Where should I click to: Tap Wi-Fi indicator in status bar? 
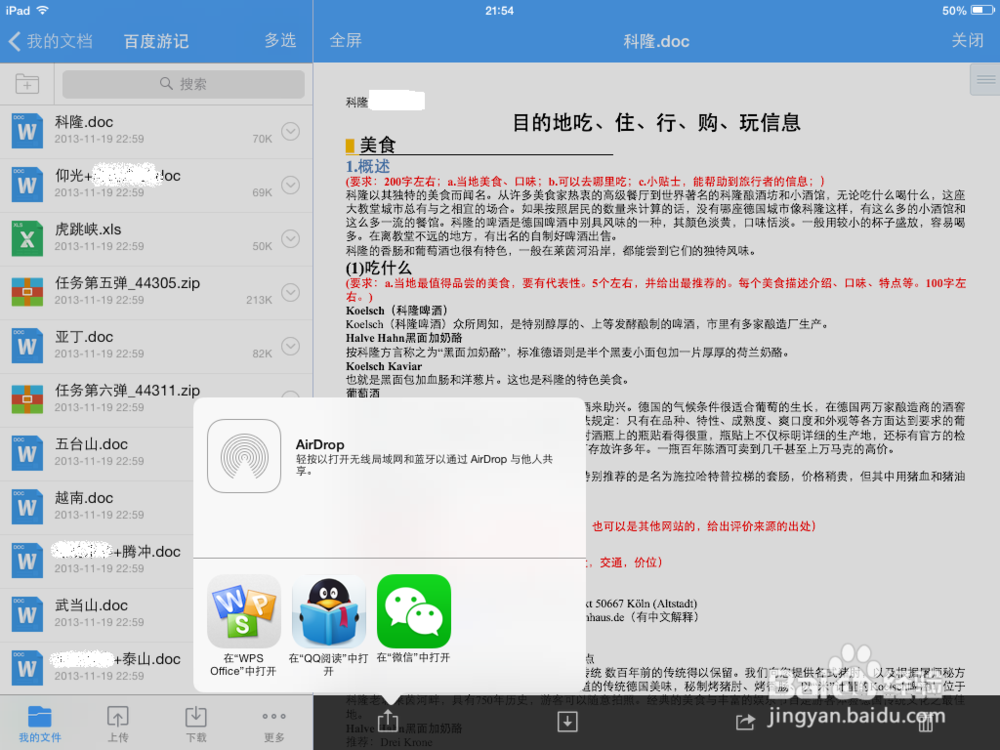[42, 10]
